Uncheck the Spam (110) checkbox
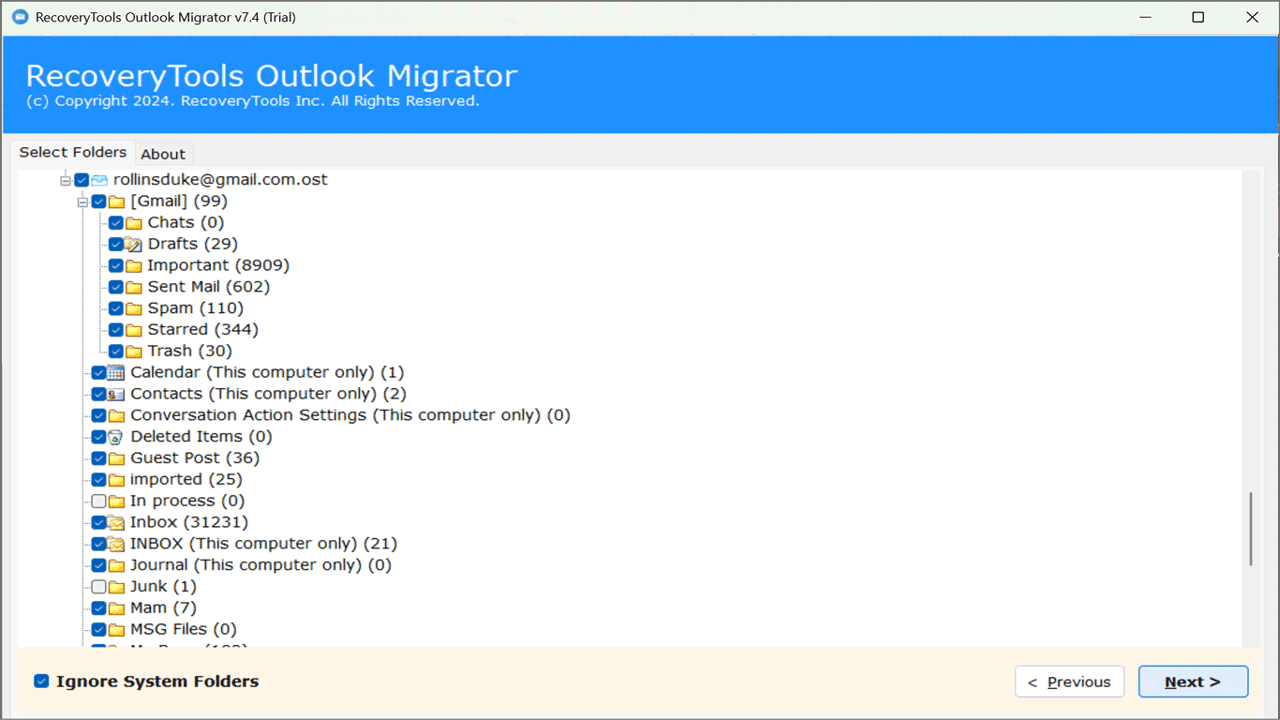Viewport: 1280px width, 720px height. [x=116, y=308]
